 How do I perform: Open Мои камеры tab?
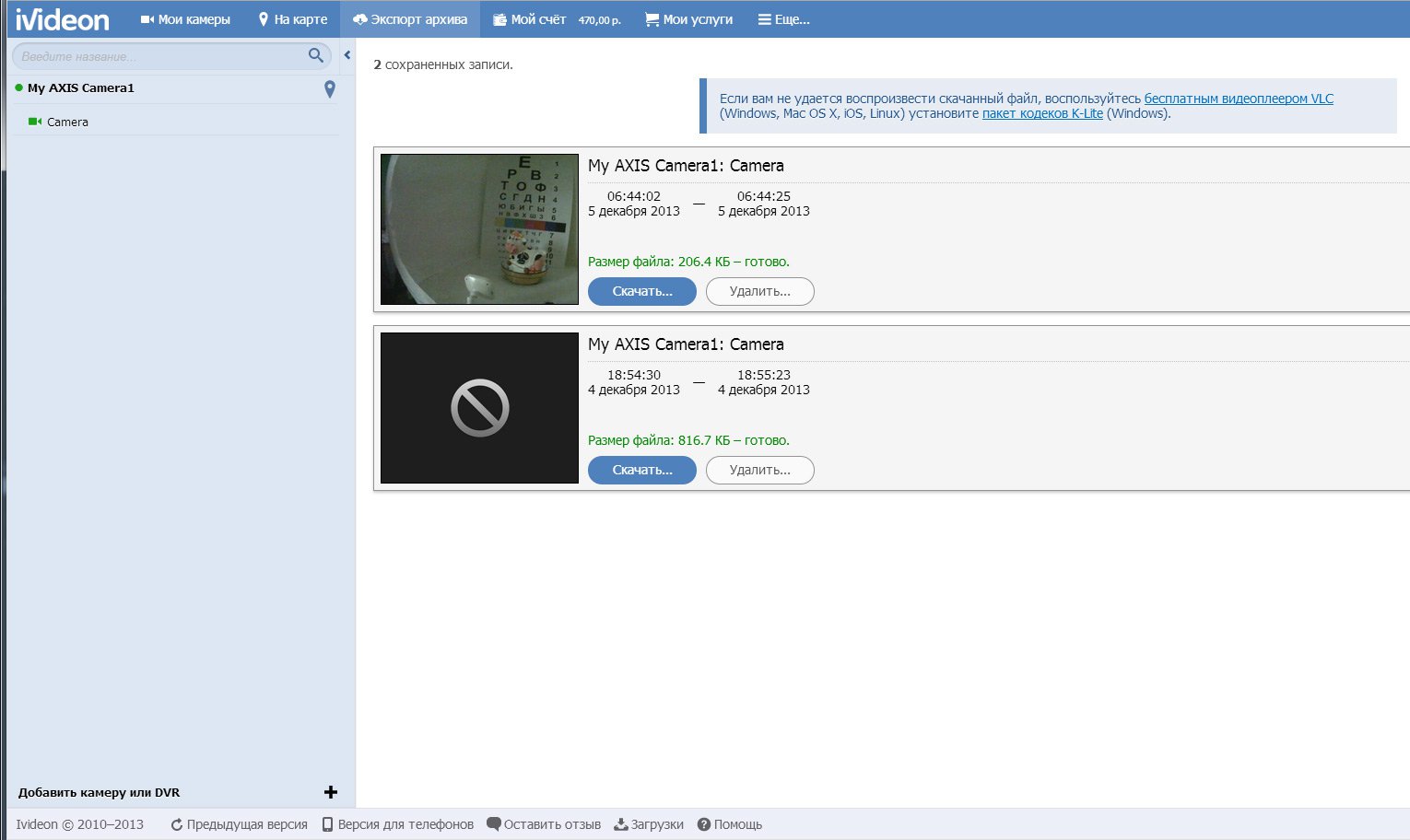(185, 19)
